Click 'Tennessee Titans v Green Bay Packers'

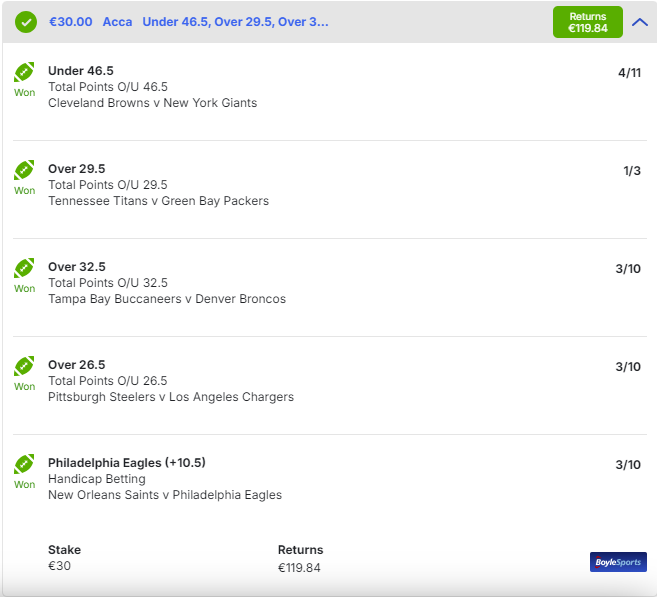[x=158, y=201]
